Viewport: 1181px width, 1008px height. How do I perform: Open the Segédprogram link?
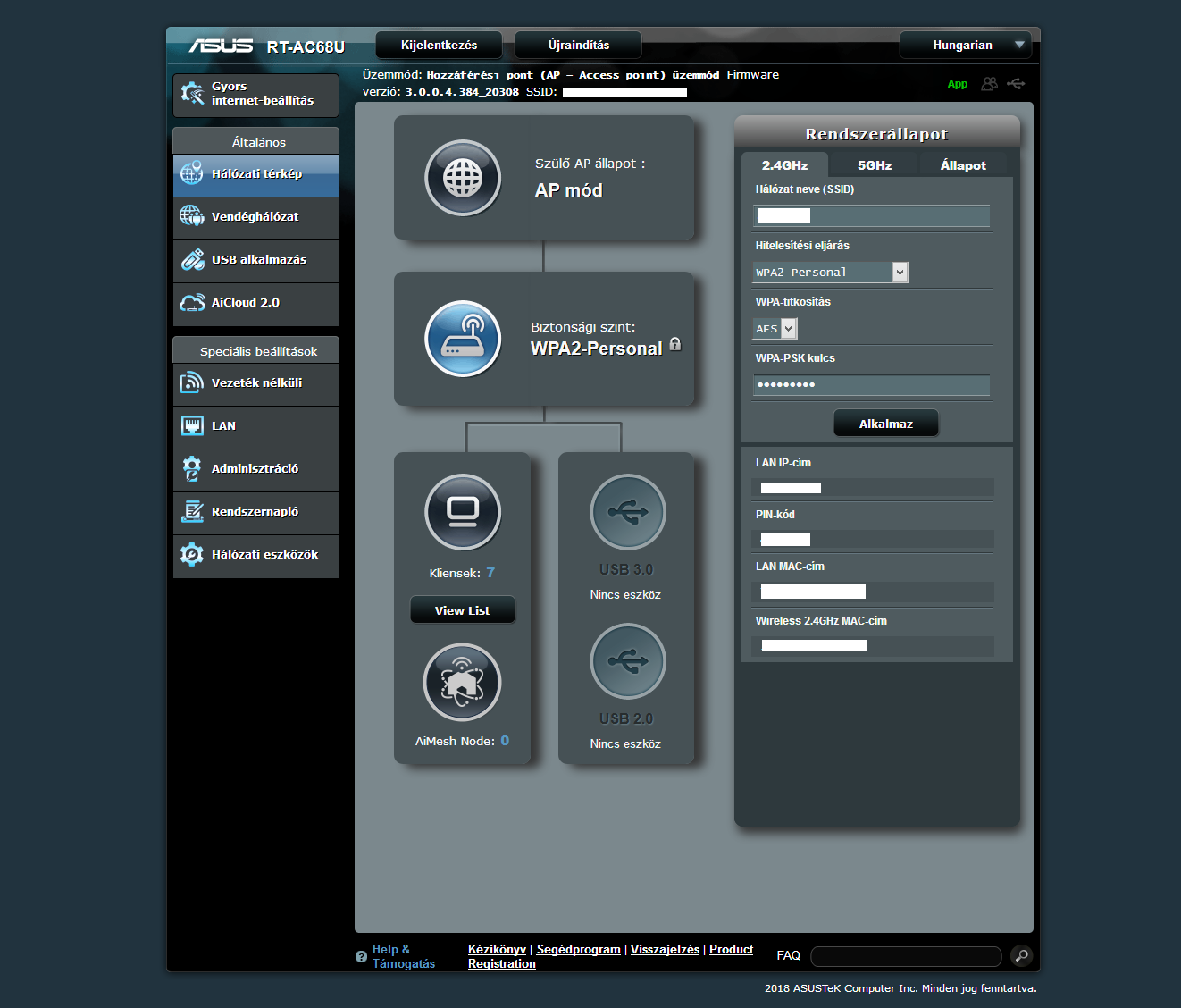click(x=578, y=949)
